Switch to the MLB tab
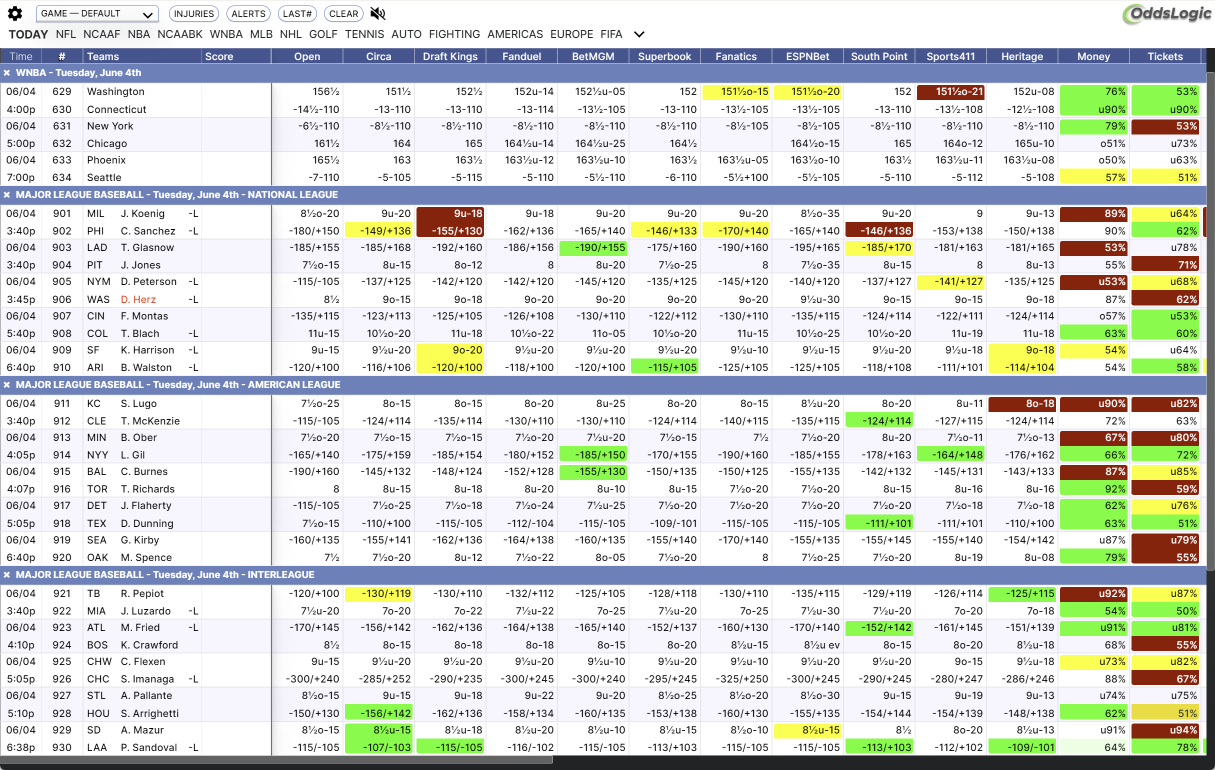 pos(261,34)
